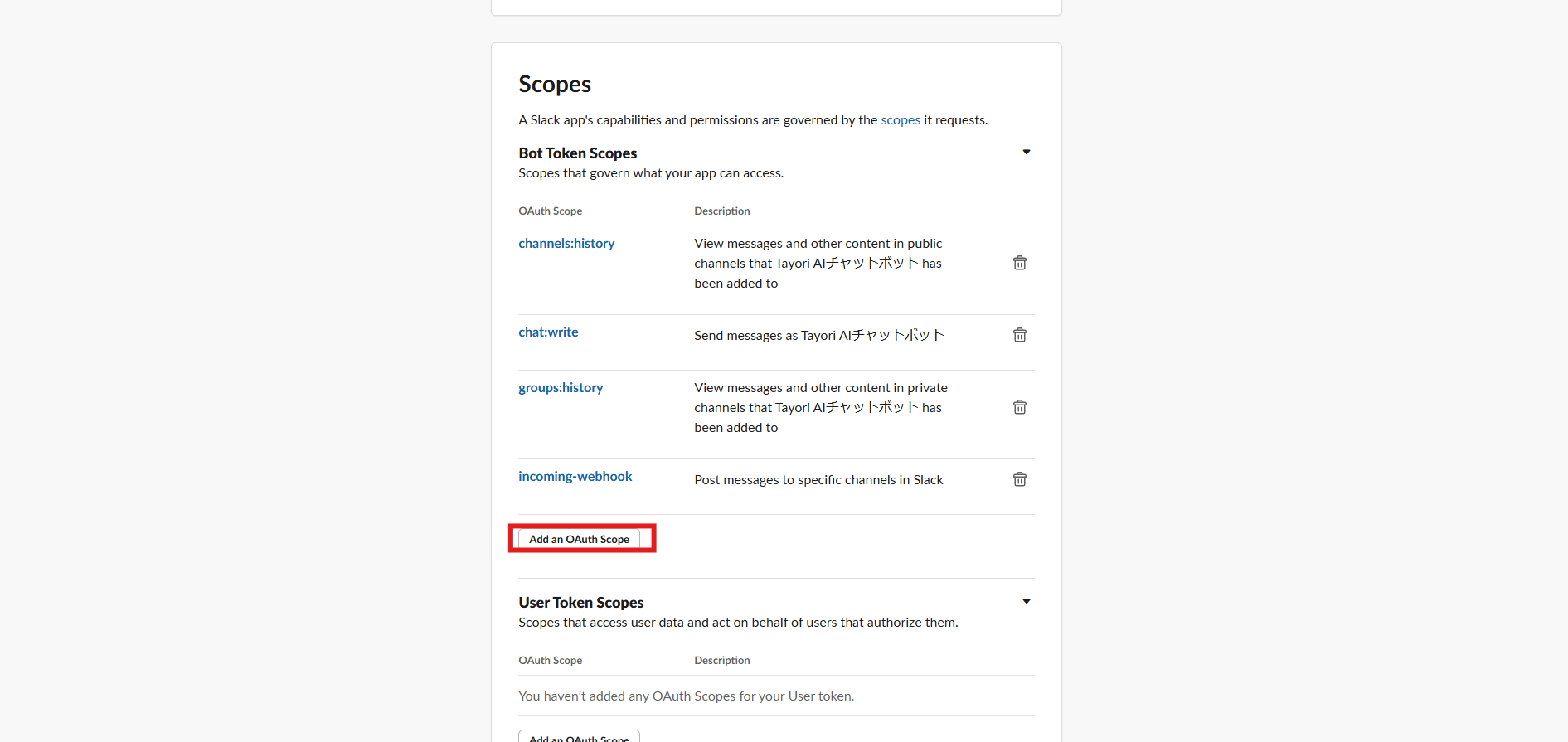Click the User Token Scopes heading
Image resolution: width=1568 pixels, height=742 pixels.
point(581,603)
